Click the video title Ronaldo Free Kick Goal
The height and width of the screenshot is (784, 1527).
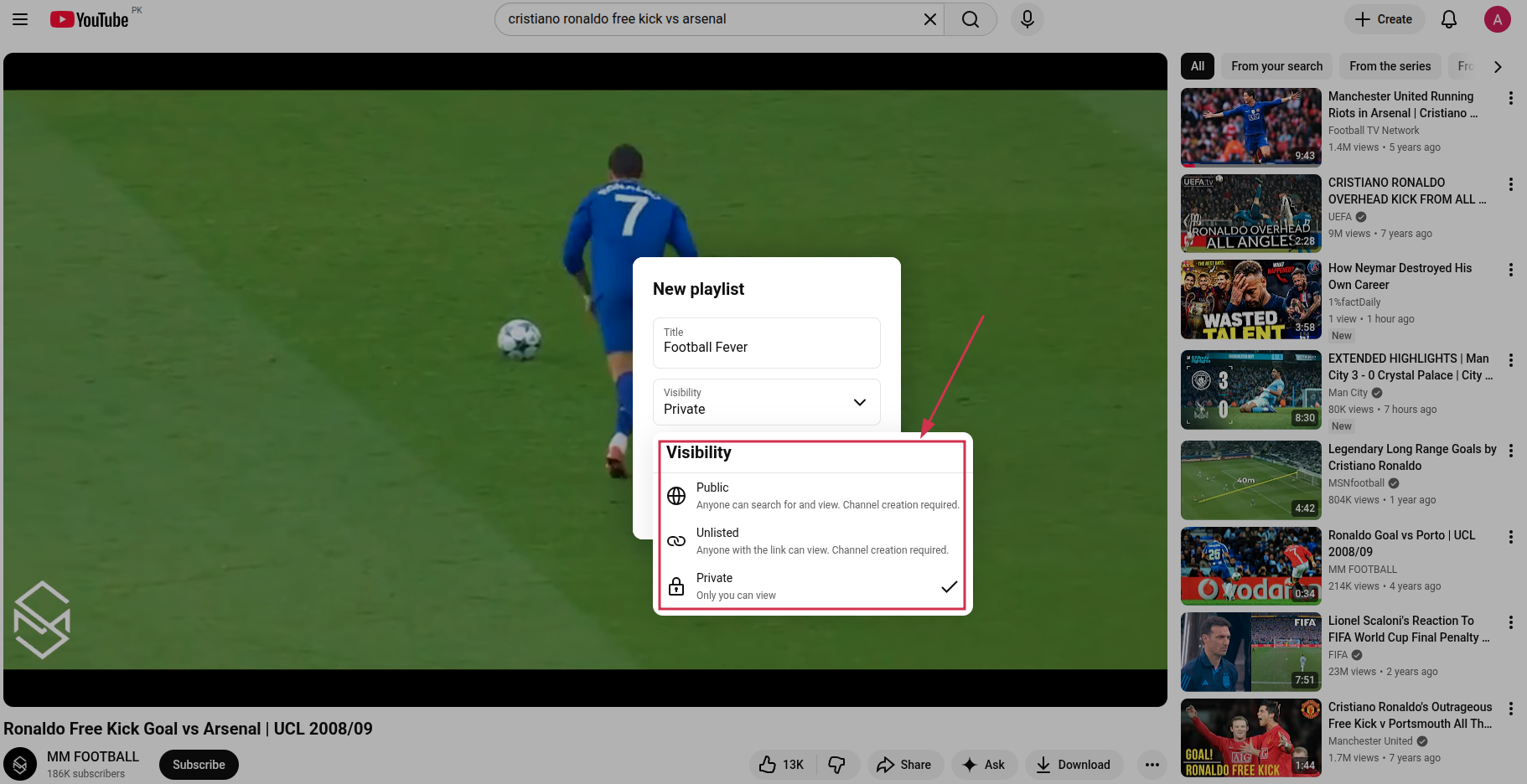[188, 729]
